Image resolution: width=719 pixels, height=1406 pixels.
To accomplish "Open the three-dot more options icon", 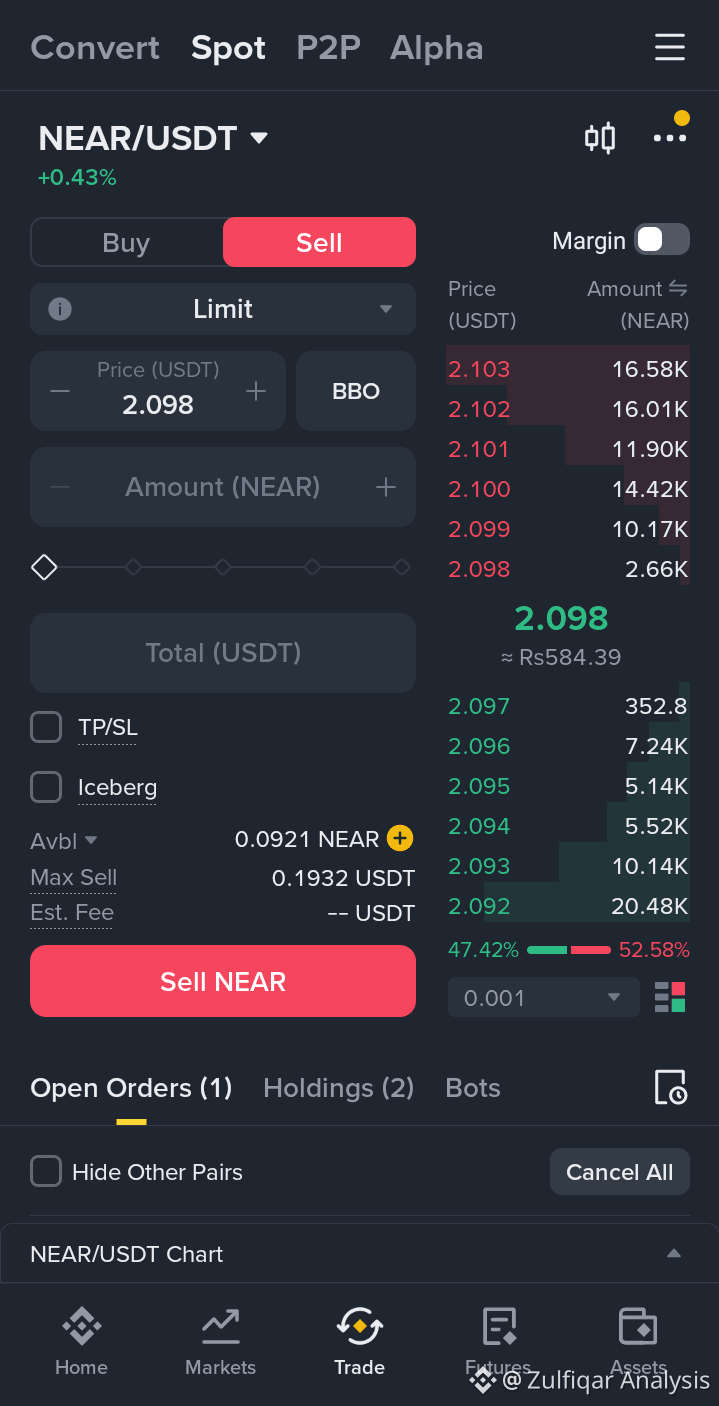I will pyautogui.click(x=670, y=138).
